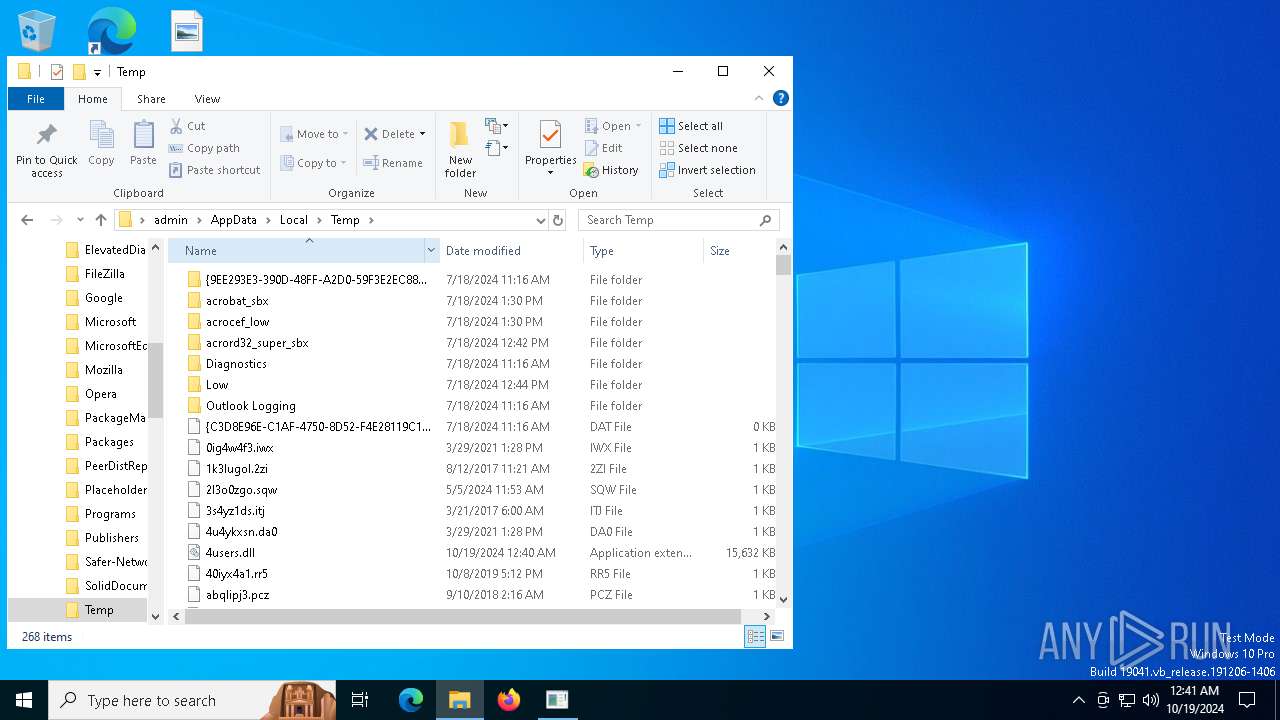Screen dimensions: 1280x720
Task: Select the 2l3o0zgo.sqw file
Action: pos(241,490)
